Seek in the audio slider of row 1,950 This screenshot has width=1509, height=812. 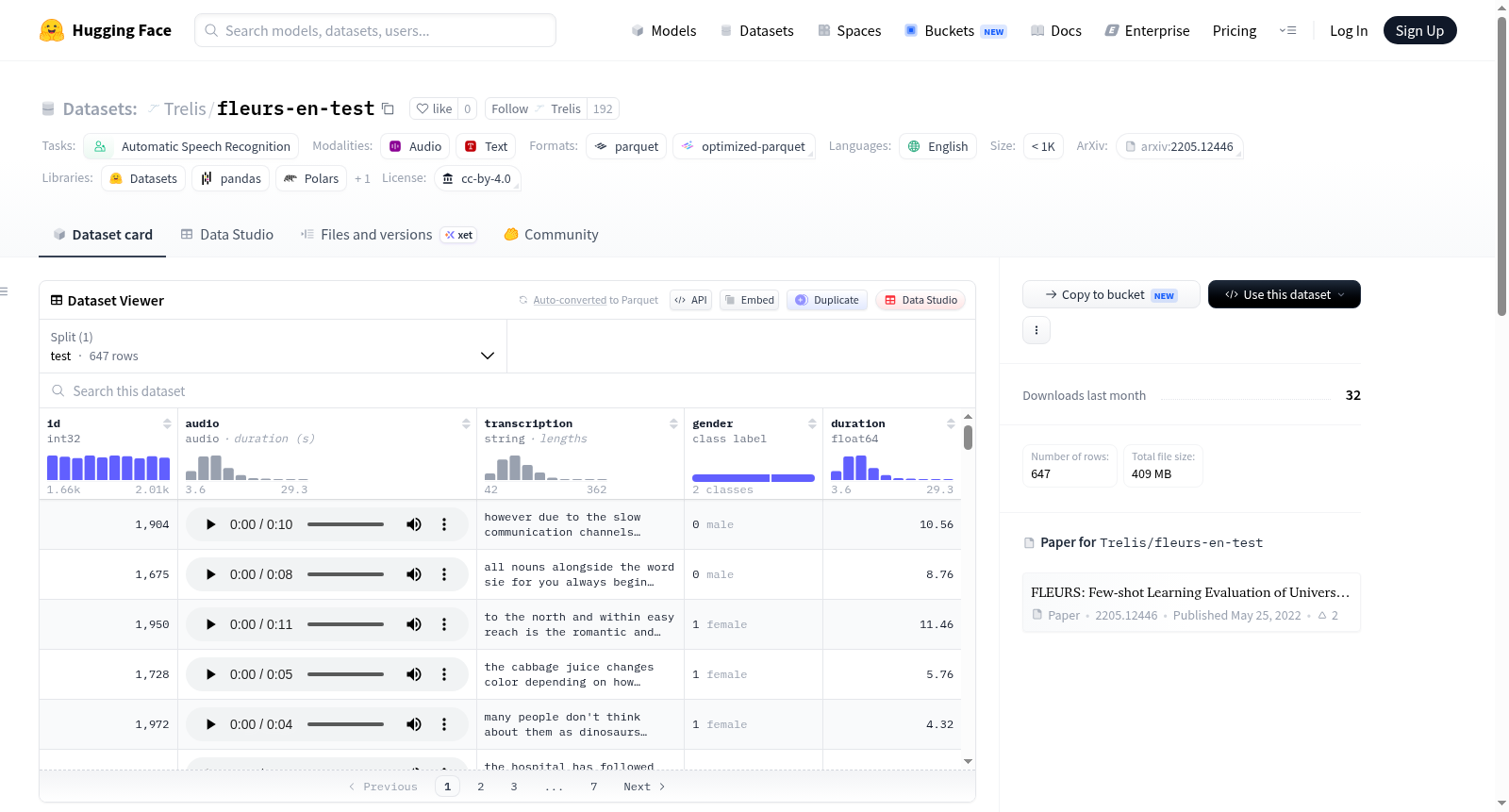(345, 624)
